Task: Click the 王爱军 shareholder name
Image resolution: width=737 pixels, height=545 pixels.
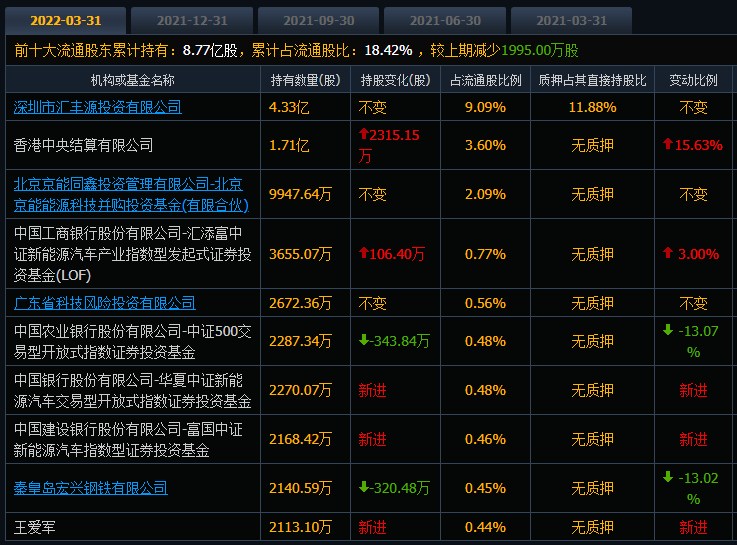Action: 34,528
